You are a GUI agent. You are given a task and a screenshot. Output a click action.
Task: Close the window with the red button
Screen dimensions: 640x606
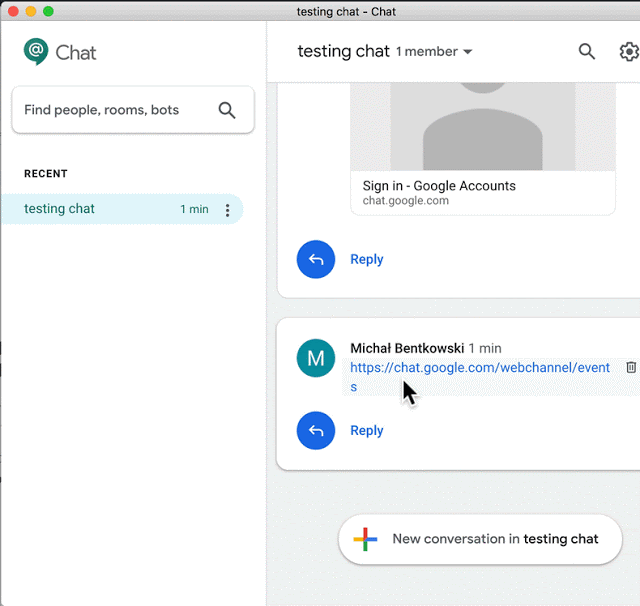click(x=13, y=11)
